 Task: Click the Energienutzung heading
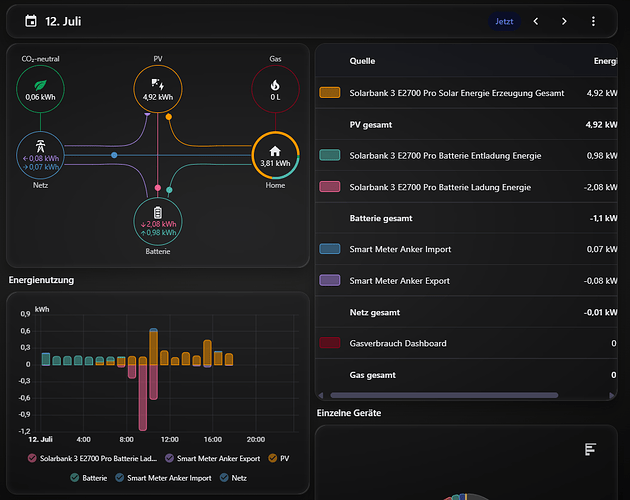[41, 280]
